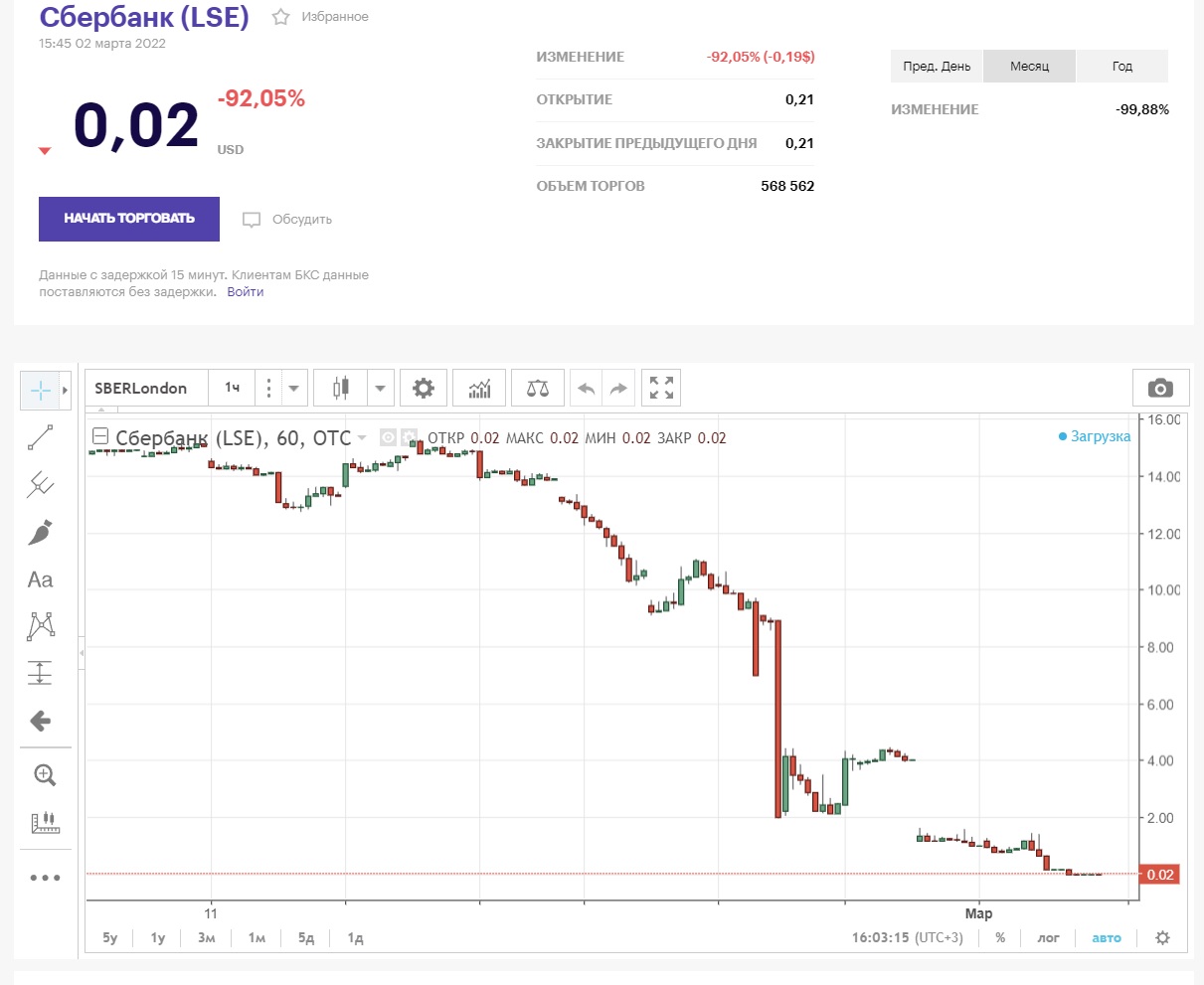This screenshot has width=1204, height=985.
Task: Click the clock 16:03:15 (UTC+3) timezone
Action: pos(908,938)
